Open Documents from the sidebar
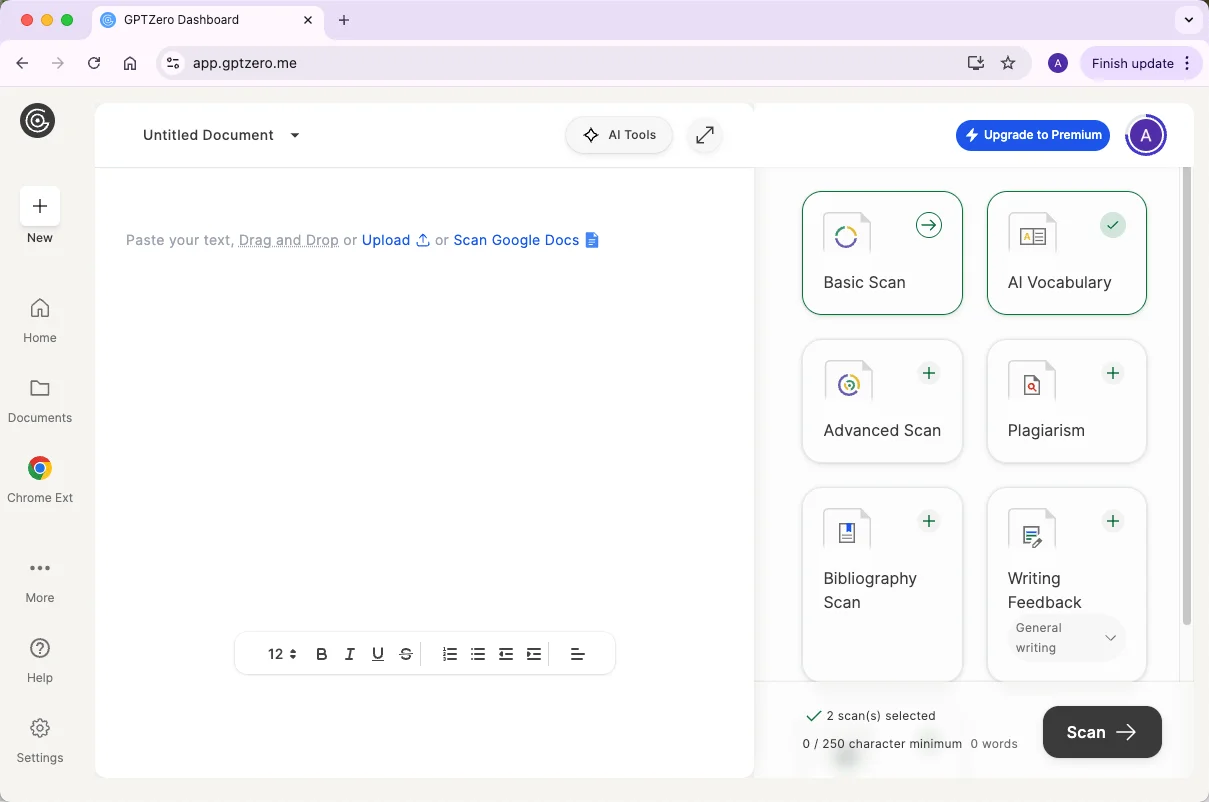Screen dimensions: 1209x802 (39, 398)
